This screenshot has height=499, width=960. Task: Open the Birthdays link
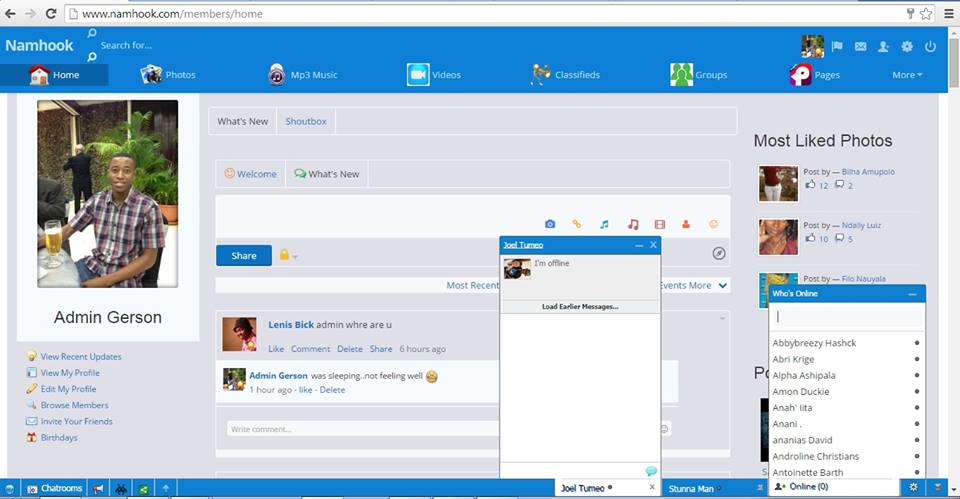point(59,437)
